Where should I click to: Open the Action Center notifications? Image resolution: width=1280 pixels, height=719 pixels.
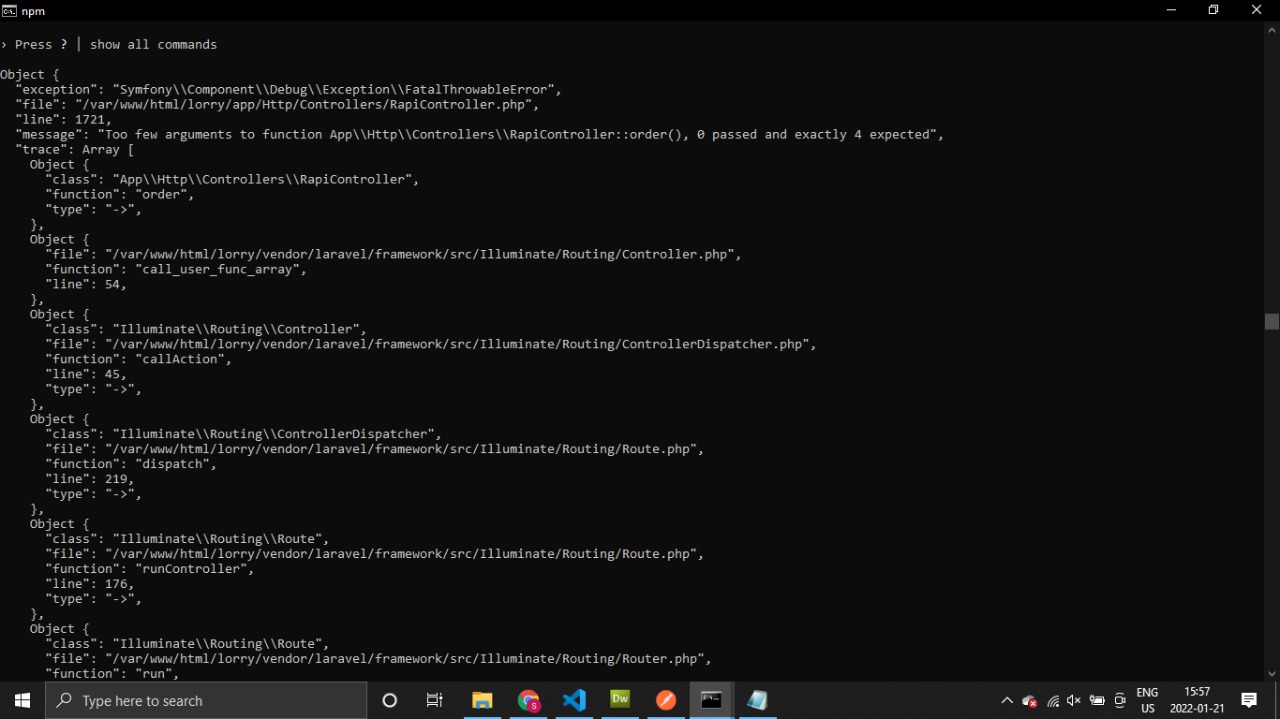click(x=1249, y=700)
